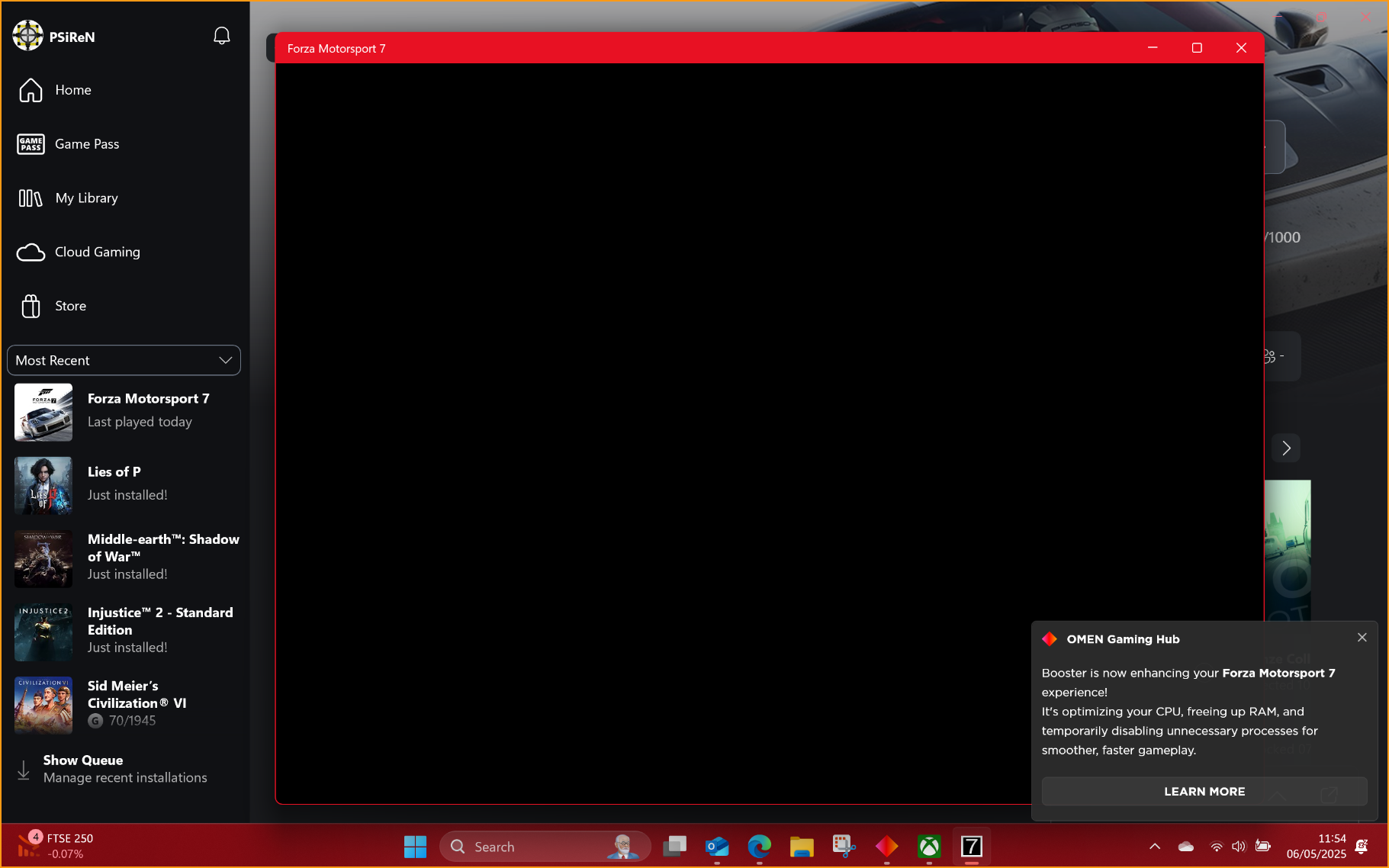Open My Library

(x=86, y=198)
